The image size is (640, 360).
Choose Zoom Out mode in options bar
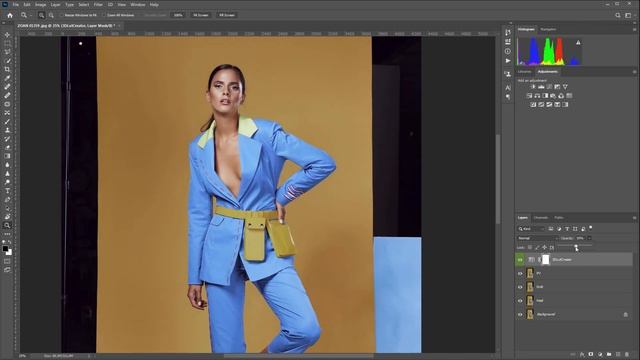click(51, 15)
